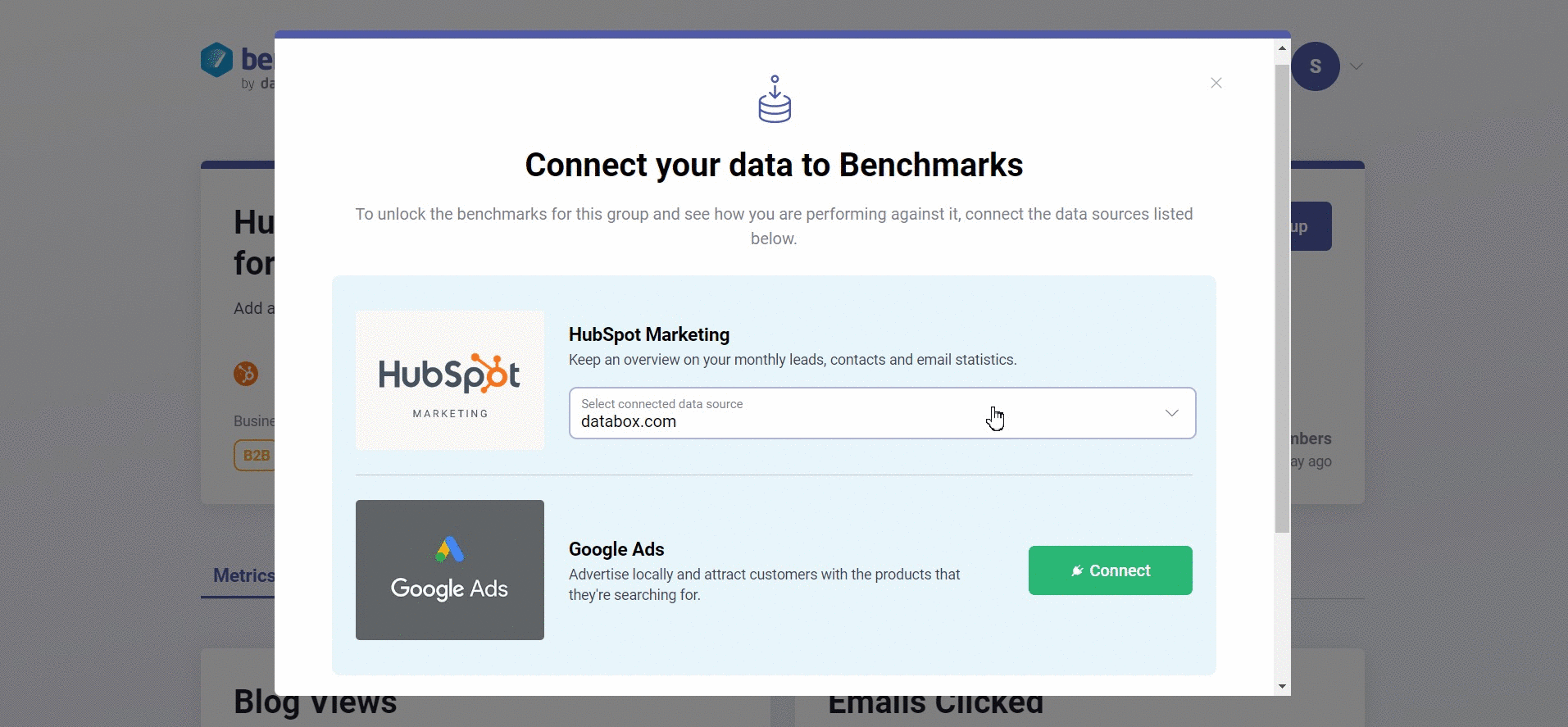Click the scrollbar down arrow
This screenshot has height=727, width=1568.
[x=1281, y=687]
